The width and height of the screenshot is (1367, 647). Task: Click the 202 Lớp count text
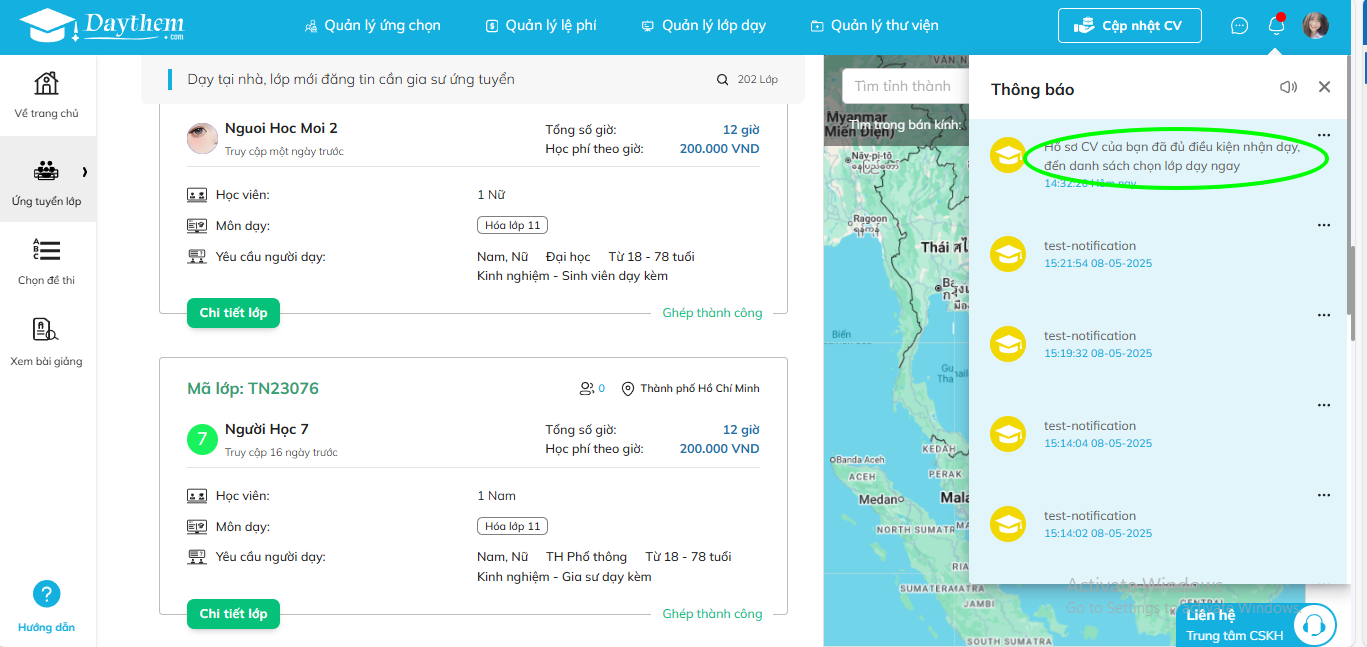click(x=758, y=80)
